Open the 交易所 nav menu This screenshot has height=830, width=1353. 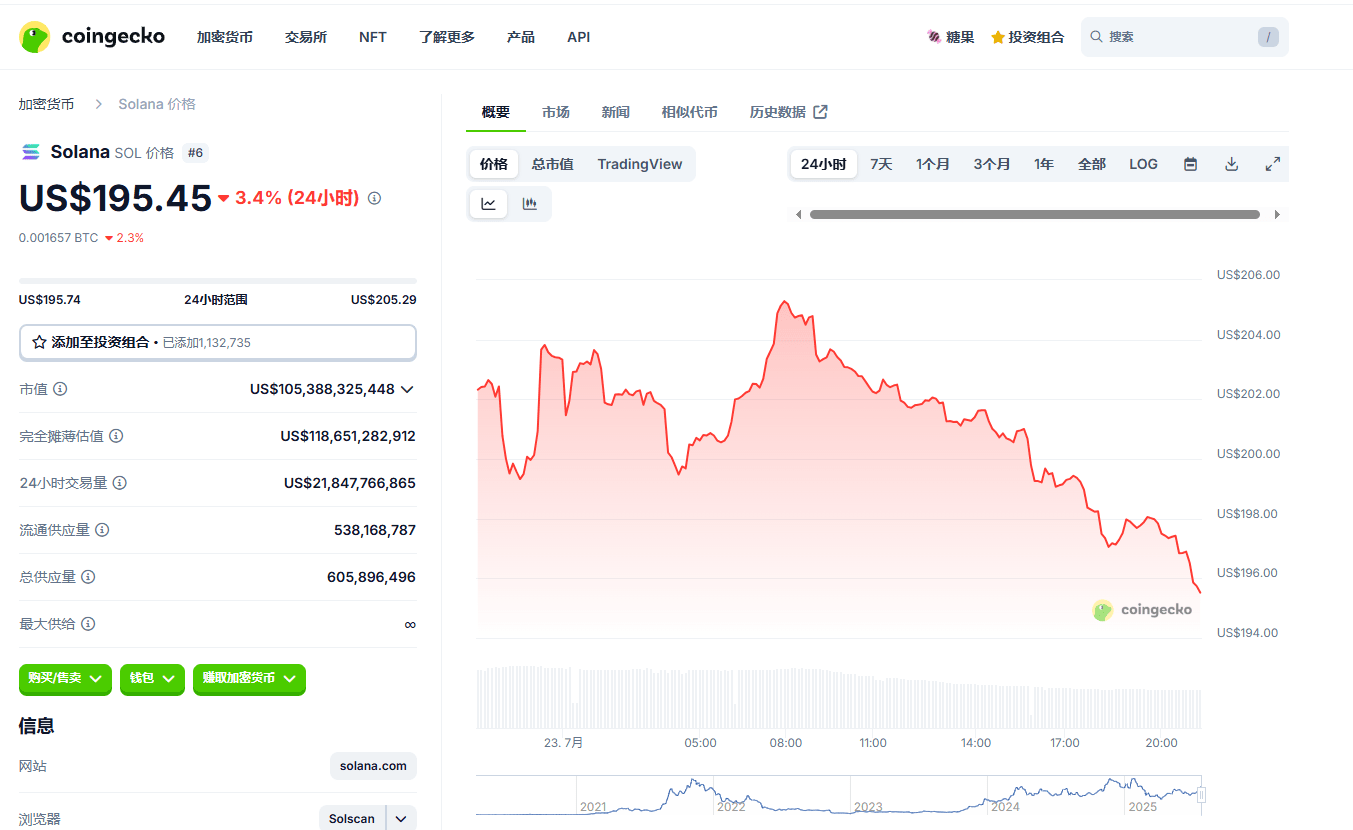click(306, 37)
